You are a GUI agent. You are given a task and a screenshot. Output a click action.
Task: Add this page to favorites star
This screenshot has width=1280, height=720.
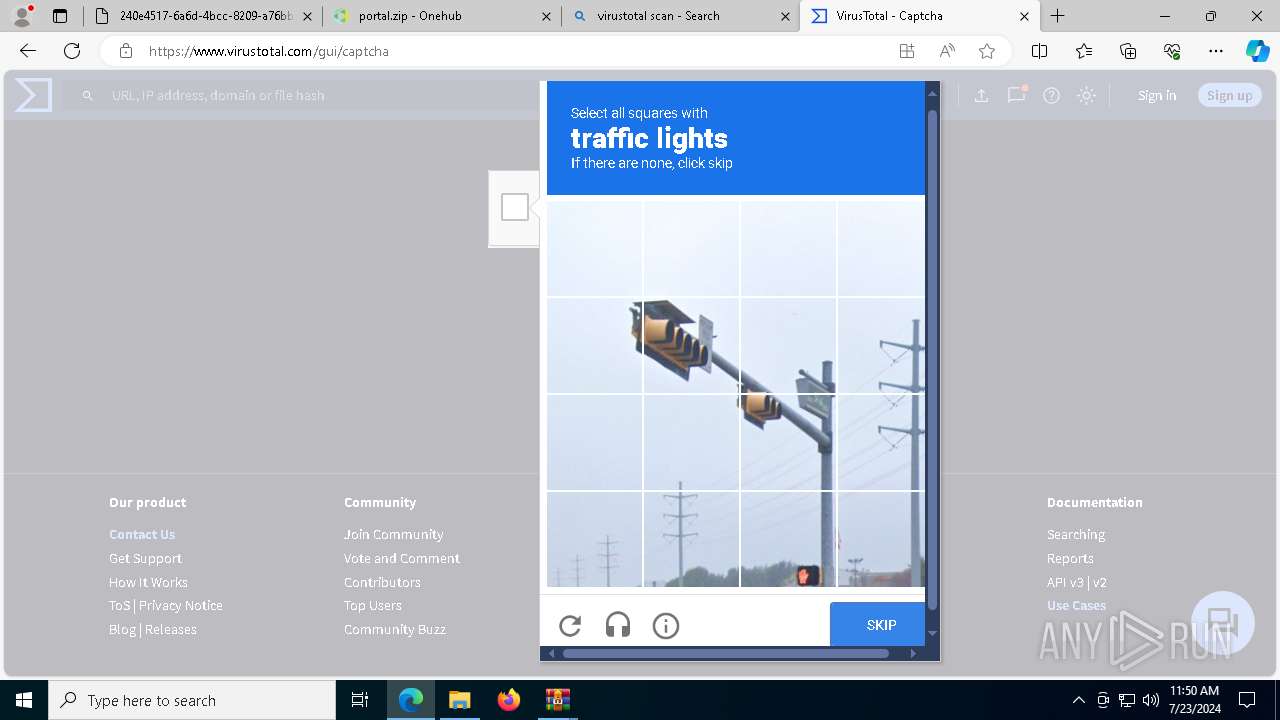tap(987, 51)
